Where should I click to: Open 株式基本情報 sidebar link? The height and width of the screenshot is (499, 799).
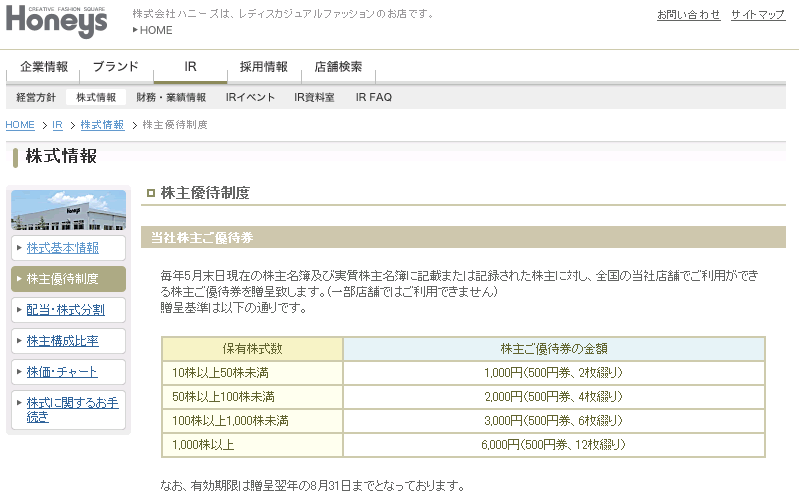tap(63, 248)
